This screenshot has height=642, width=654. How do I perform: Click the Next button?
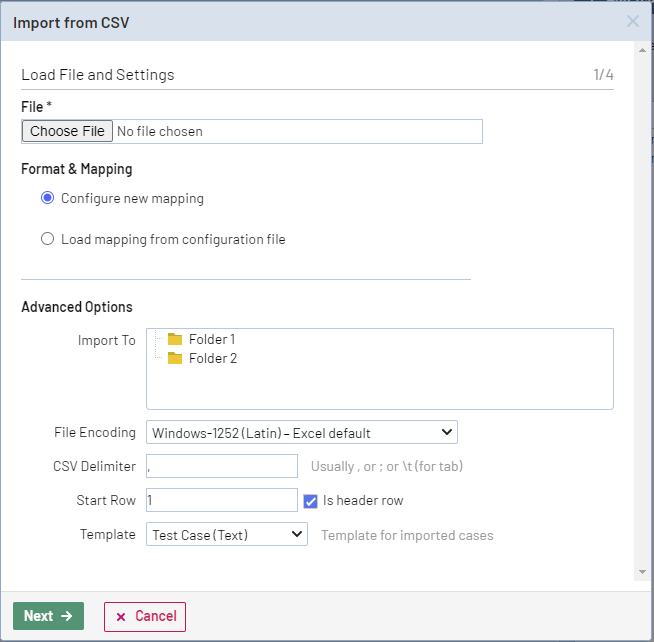(x=48, y=616)
